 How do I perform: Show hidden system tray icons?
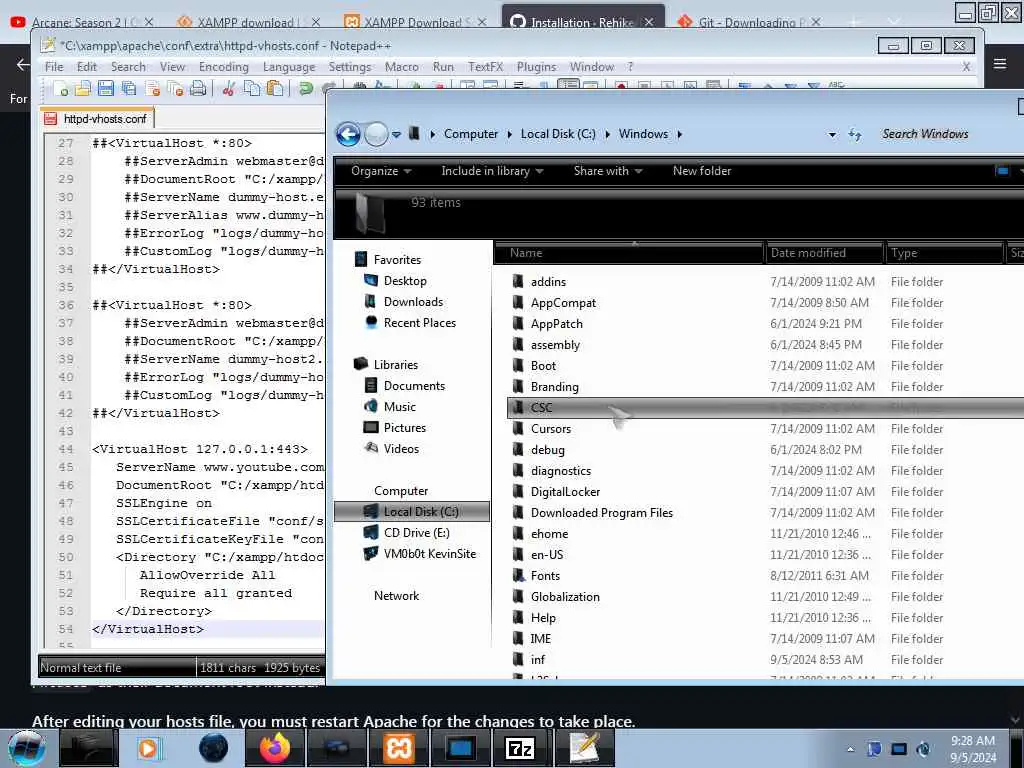pos(850,749)
